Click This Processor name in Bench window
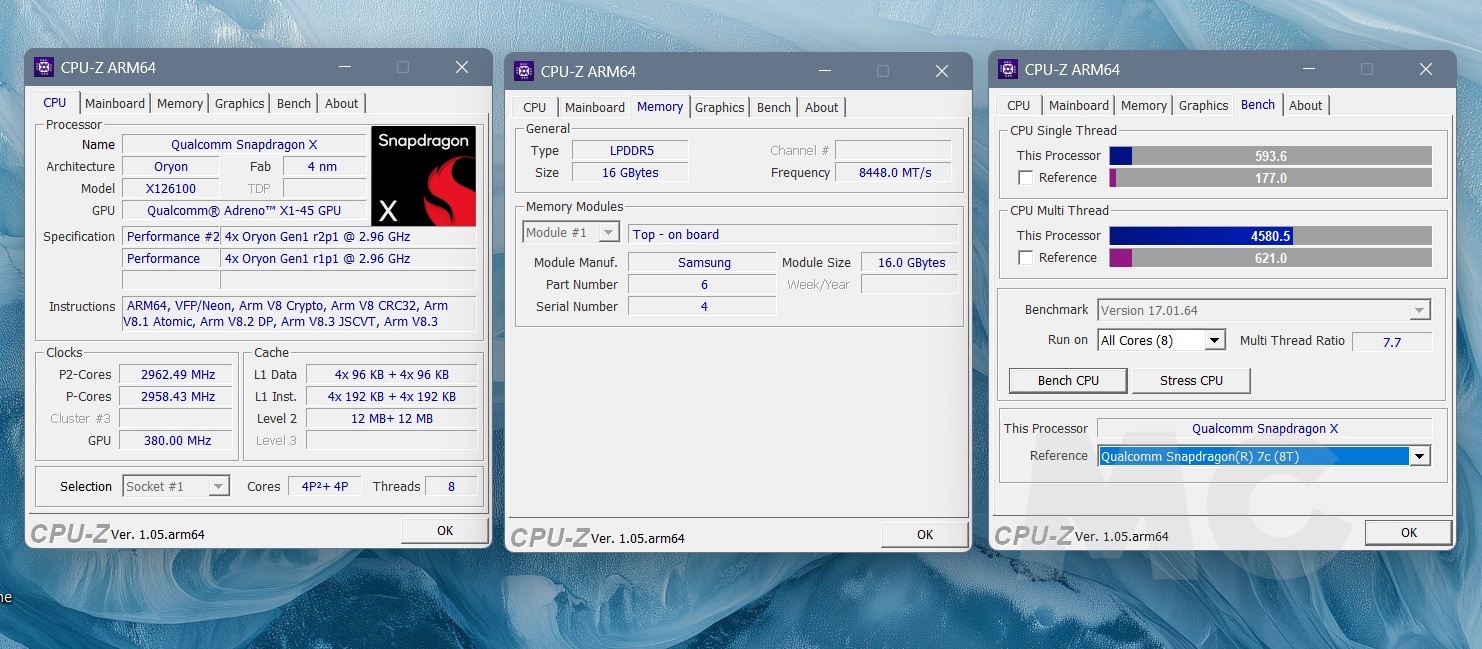The width and height of the screenshot is (1482, 649). [x=1265, y=428]
